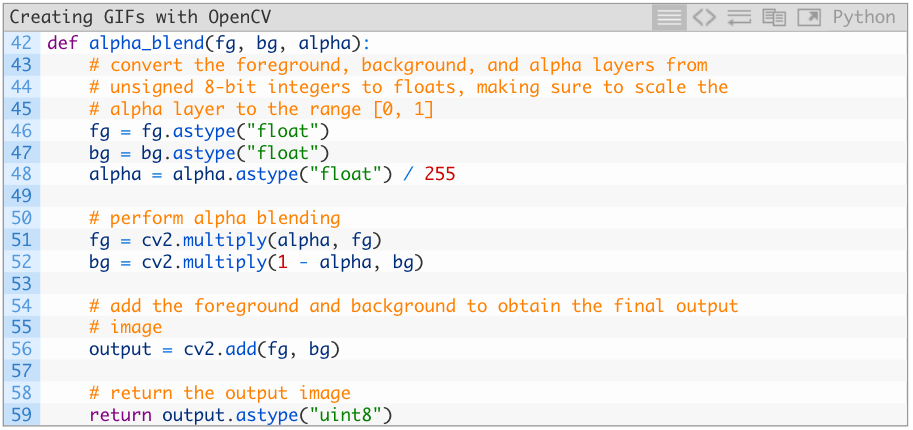Click line number 56 in gutter
Screen dimensions: 913x430
(x=21, y=349)
